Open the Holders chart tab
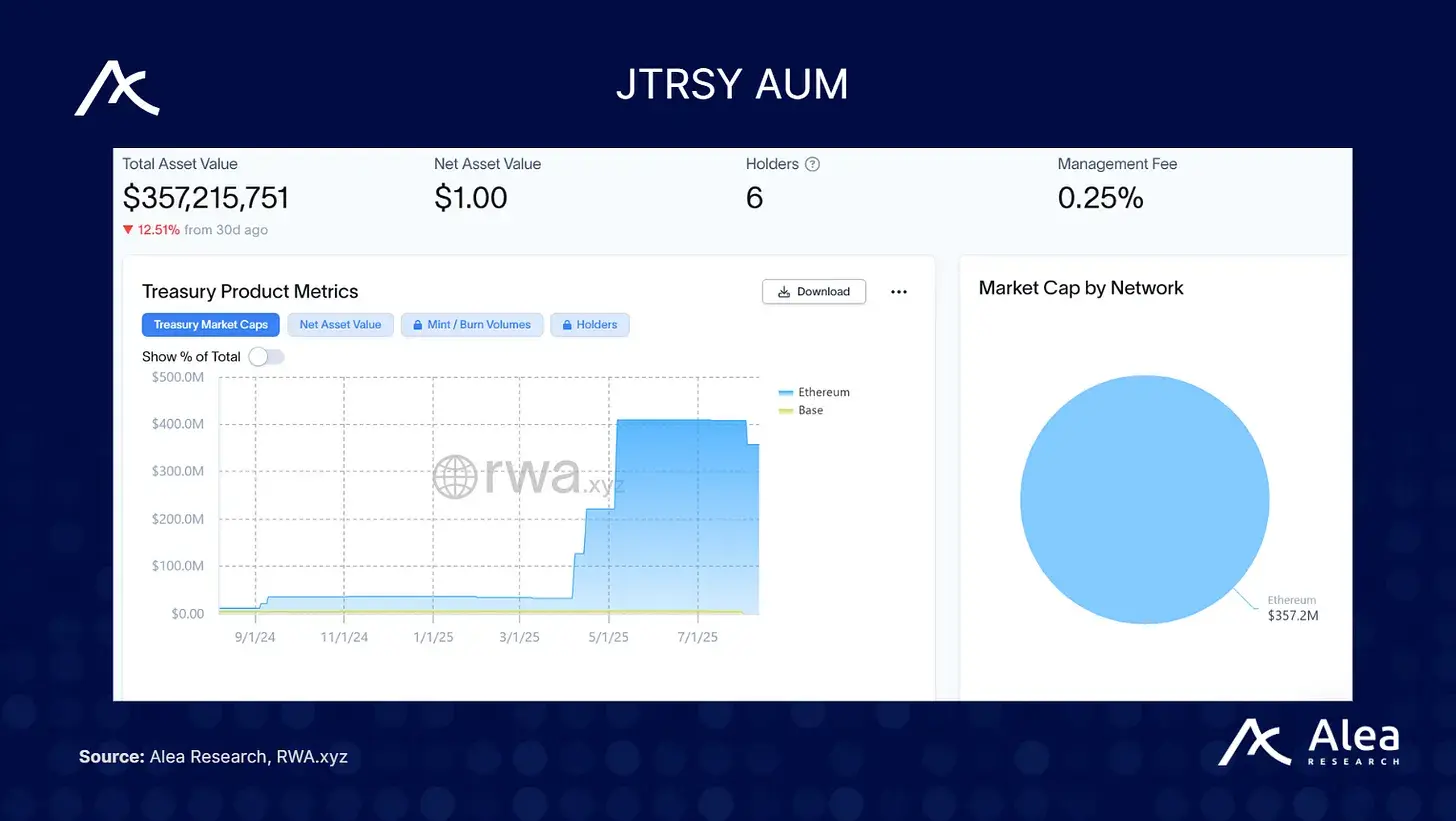 click(x=590, y=325)
